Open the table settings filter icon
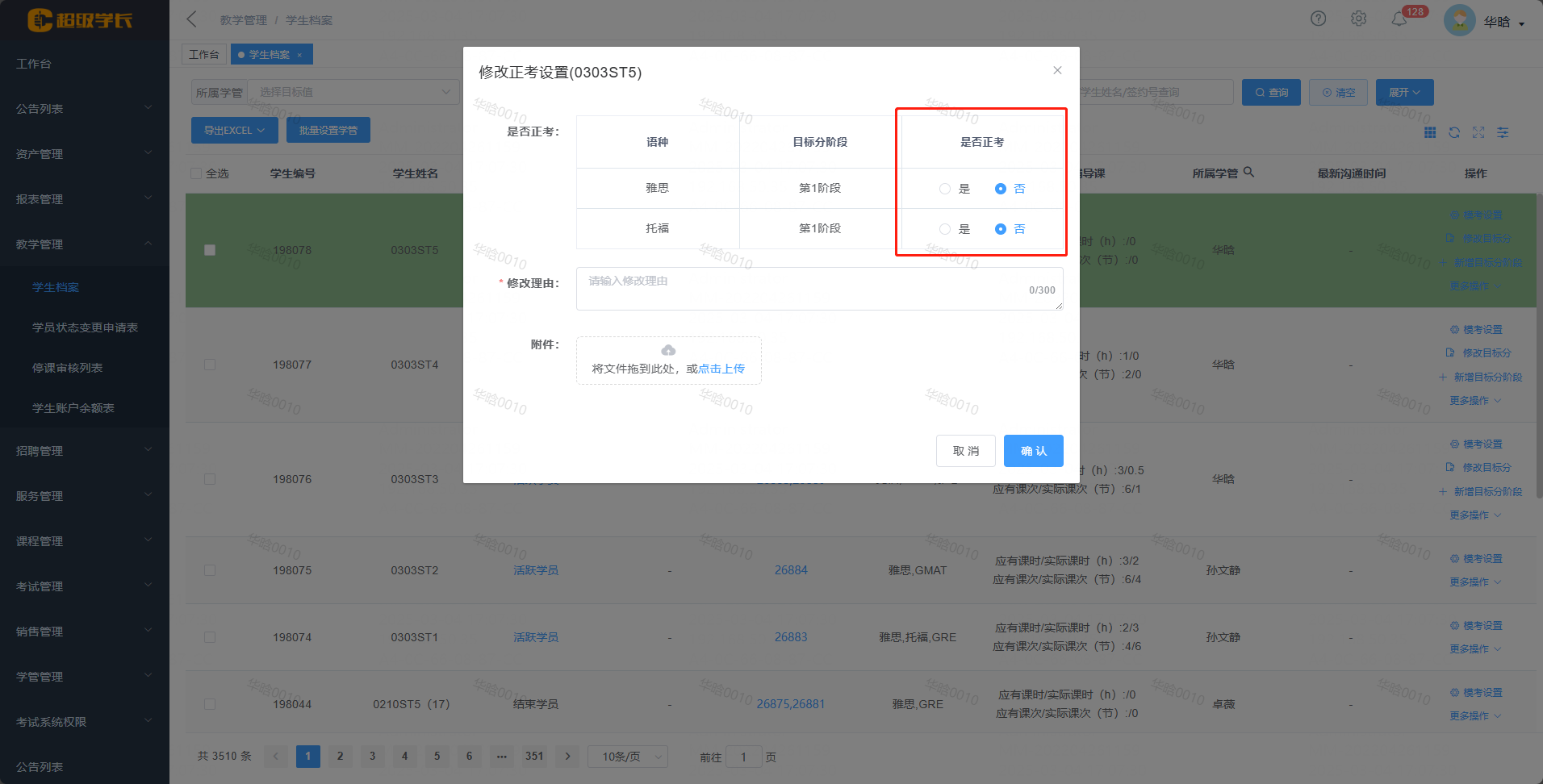 point(1503,132)
